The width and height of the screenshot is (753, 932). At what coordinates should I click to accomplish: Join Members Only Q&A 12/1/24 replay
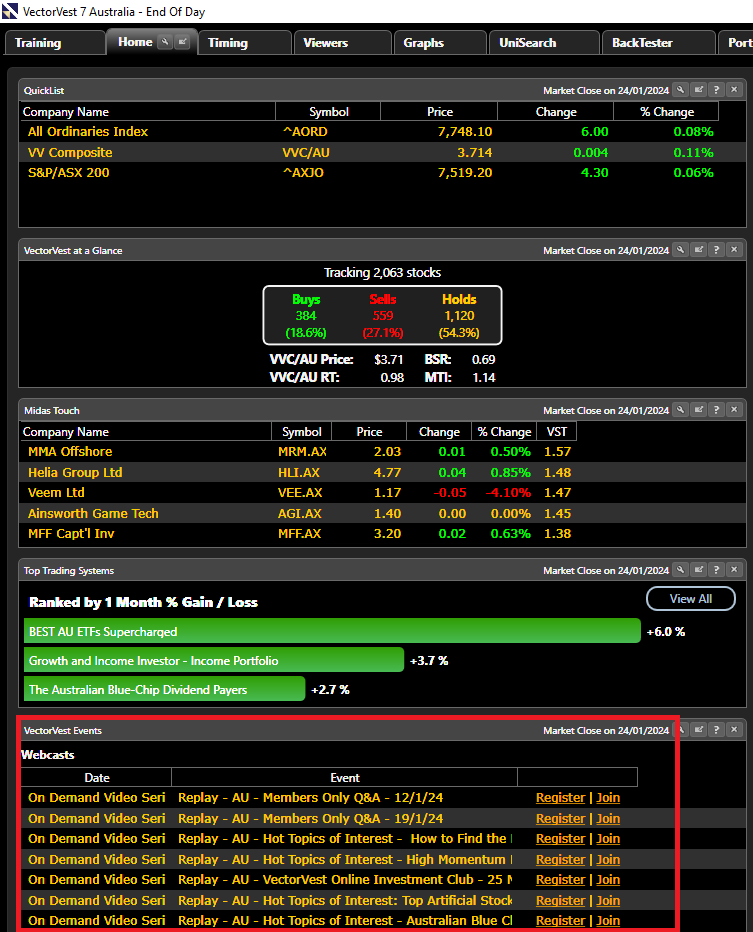[x=608, y=798]
